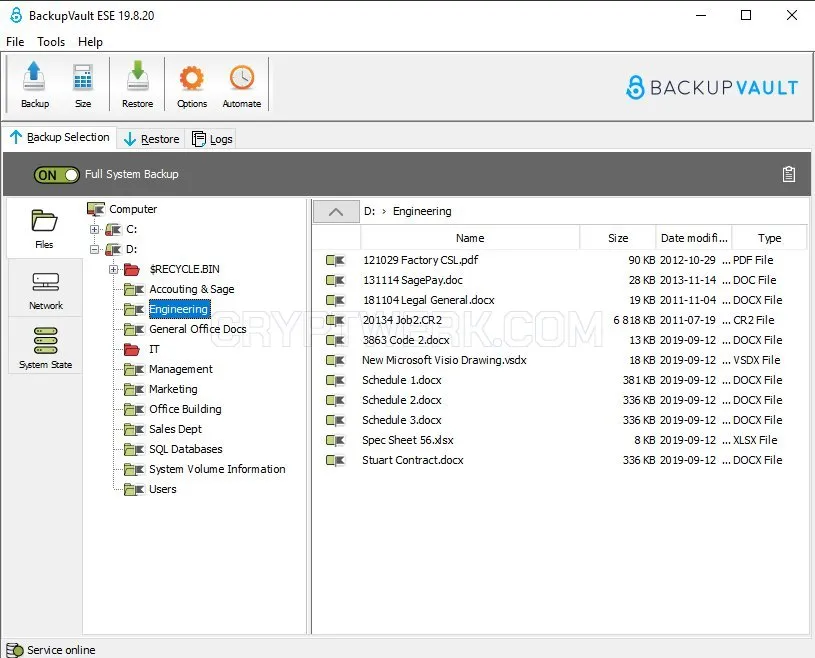815x658 pixels.
Task: Open the File menu
Action: click(x=15, y=42)
